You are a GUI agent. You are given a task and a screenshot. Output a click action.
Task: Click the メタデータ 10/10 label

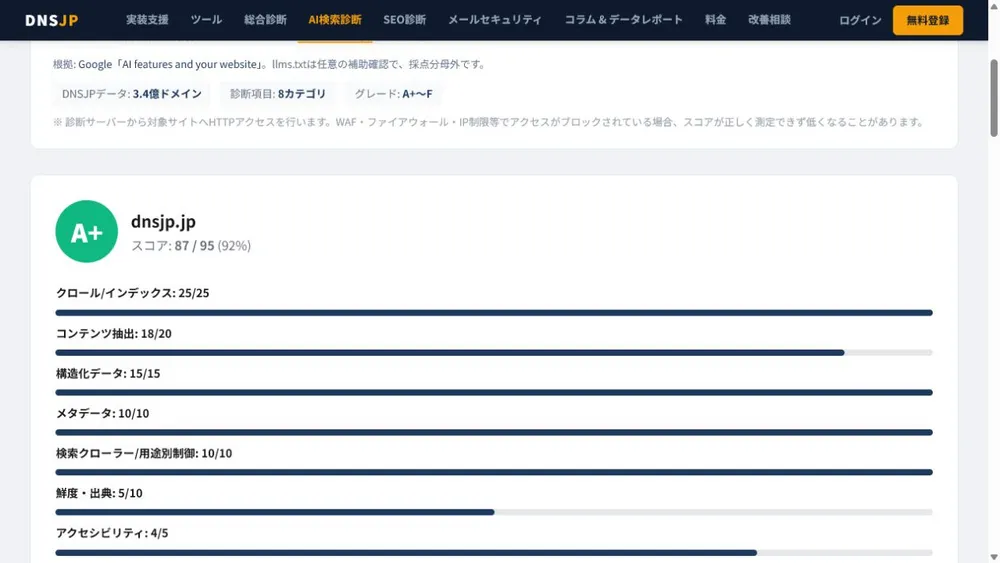point(102,413)
